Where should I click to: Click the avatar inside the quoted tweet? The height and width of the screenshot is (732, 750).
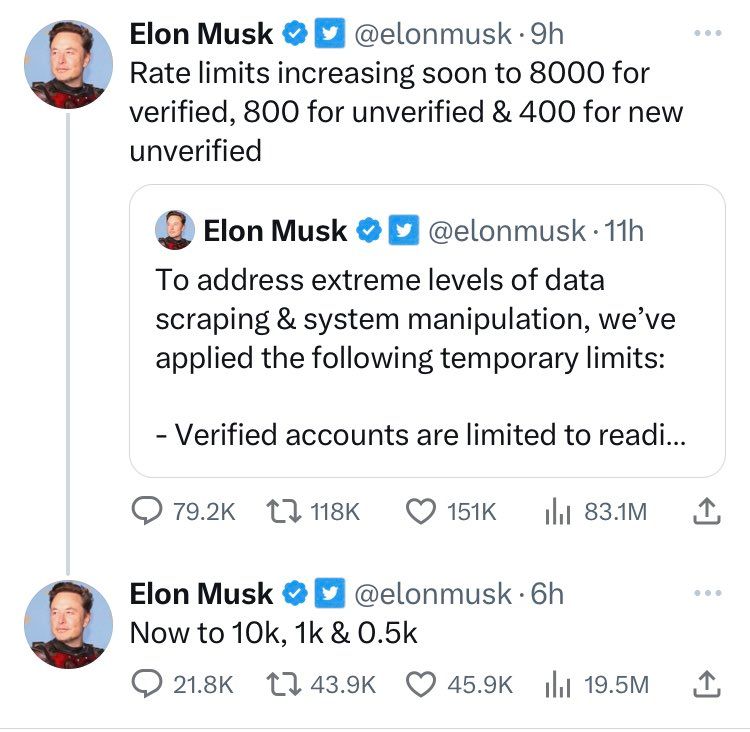click(x=175, y=230)
